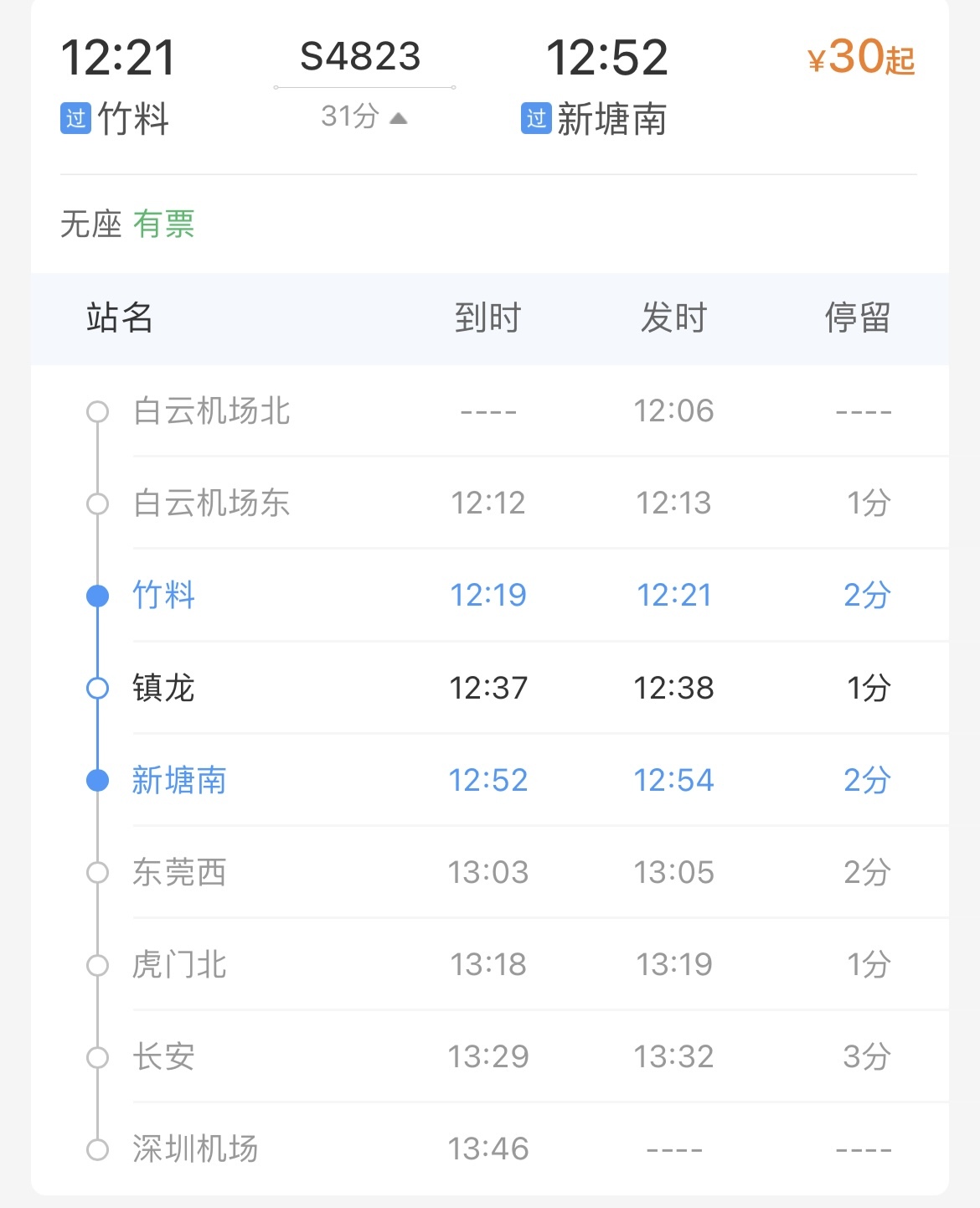The height and width of the screenshot is (1208, 980).
Task: Tap the 过 badge beside 新塘南
Action: tap(536, 118)
